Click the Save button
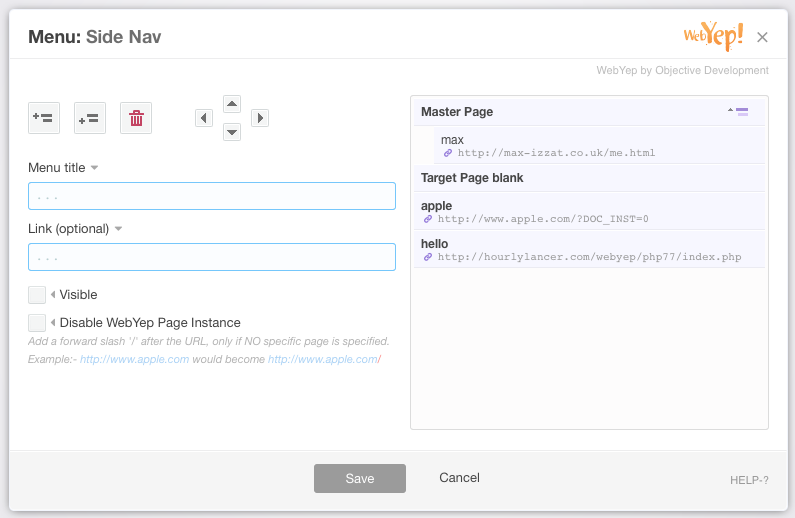 [360, 478]
